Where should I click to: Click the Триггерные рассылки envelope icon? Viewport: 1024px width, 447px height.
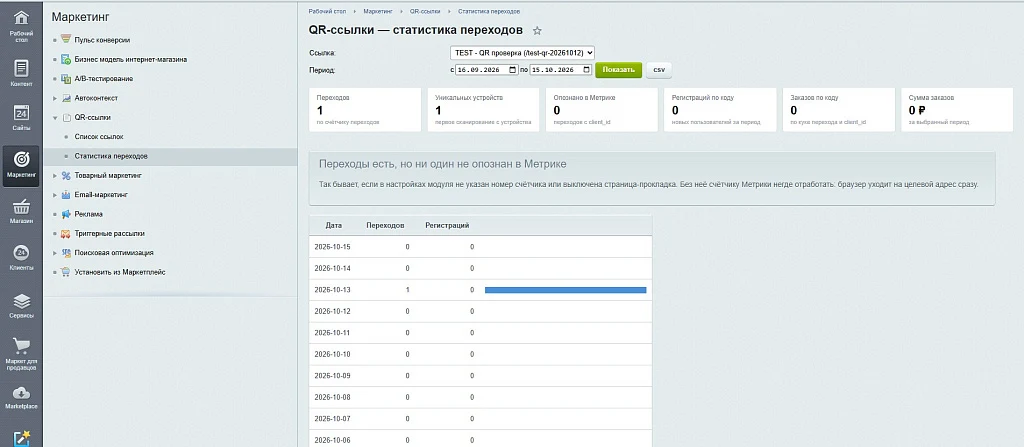65,233
